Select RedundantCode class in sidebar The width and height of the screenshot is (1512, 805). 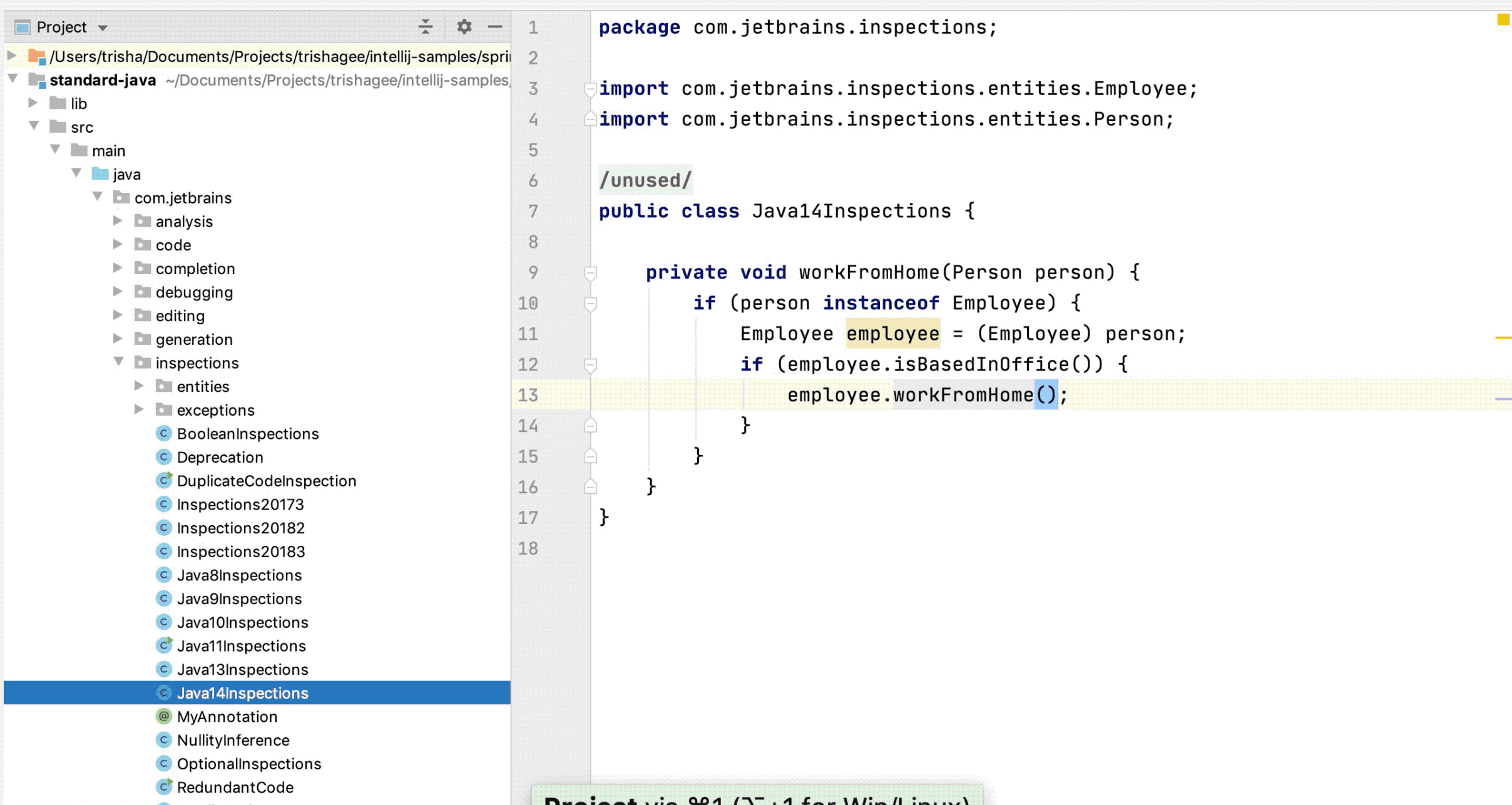pos(235,787)
